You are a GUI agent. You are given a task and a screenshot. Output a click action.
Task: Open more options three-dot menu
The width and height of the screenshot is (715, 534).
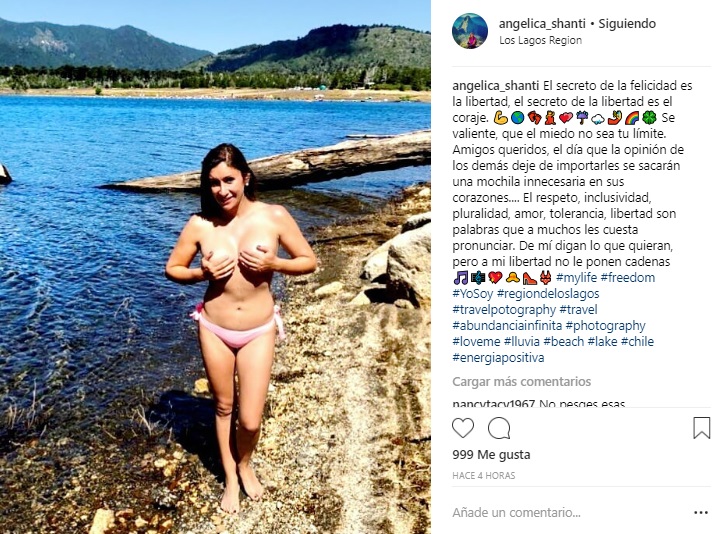[700, 513]
